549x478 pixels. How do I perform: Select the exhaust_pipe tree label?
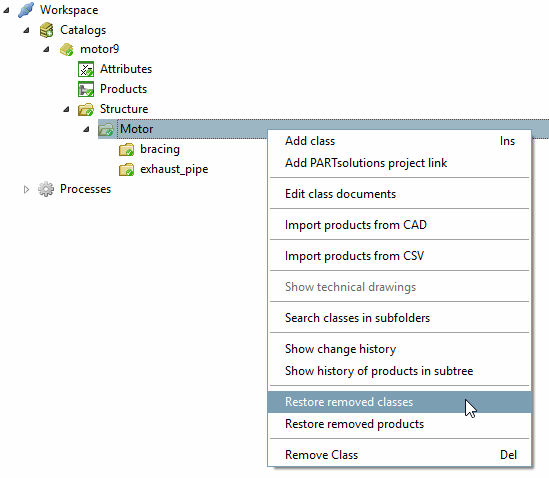174,169
